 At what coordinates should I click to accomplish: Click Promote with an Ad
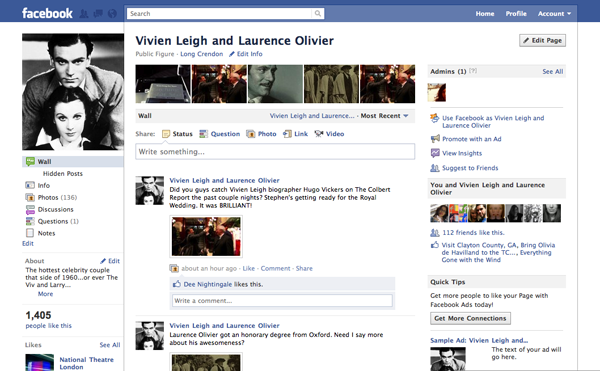pos(472,139)
